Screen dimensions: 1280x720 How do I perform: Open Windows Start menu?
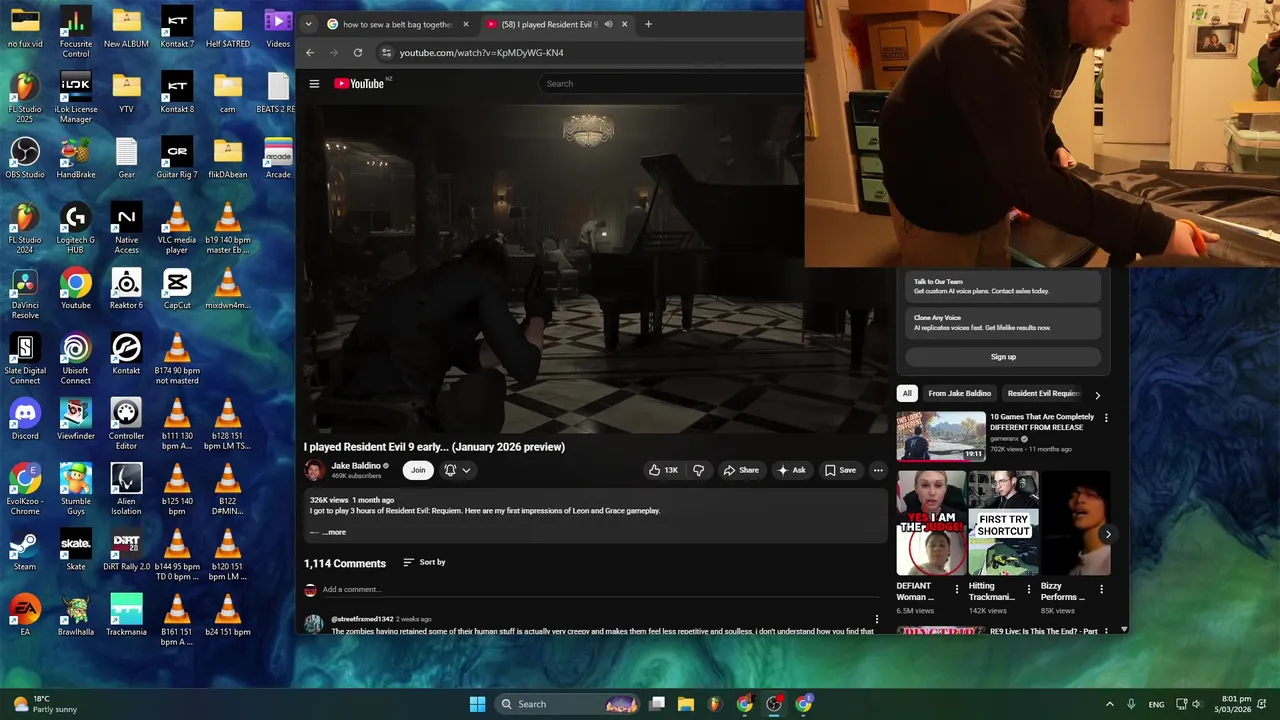pos(477,704)
